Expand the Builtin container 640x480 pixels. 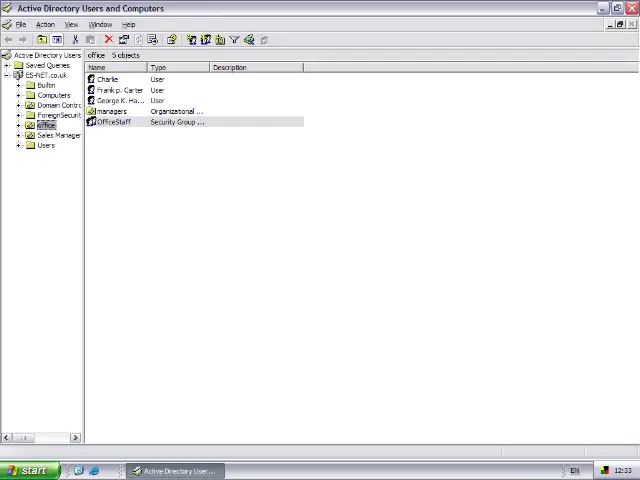click(x=18, y=85)
